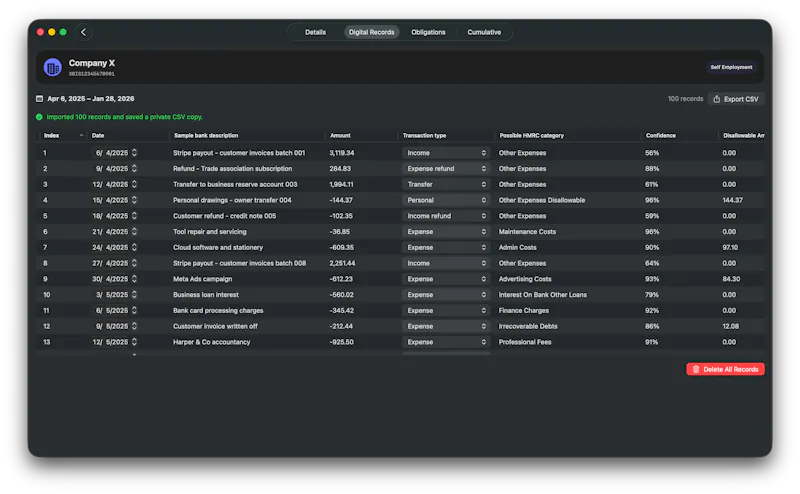Switch to the Digital Records tab

[371, 32]
